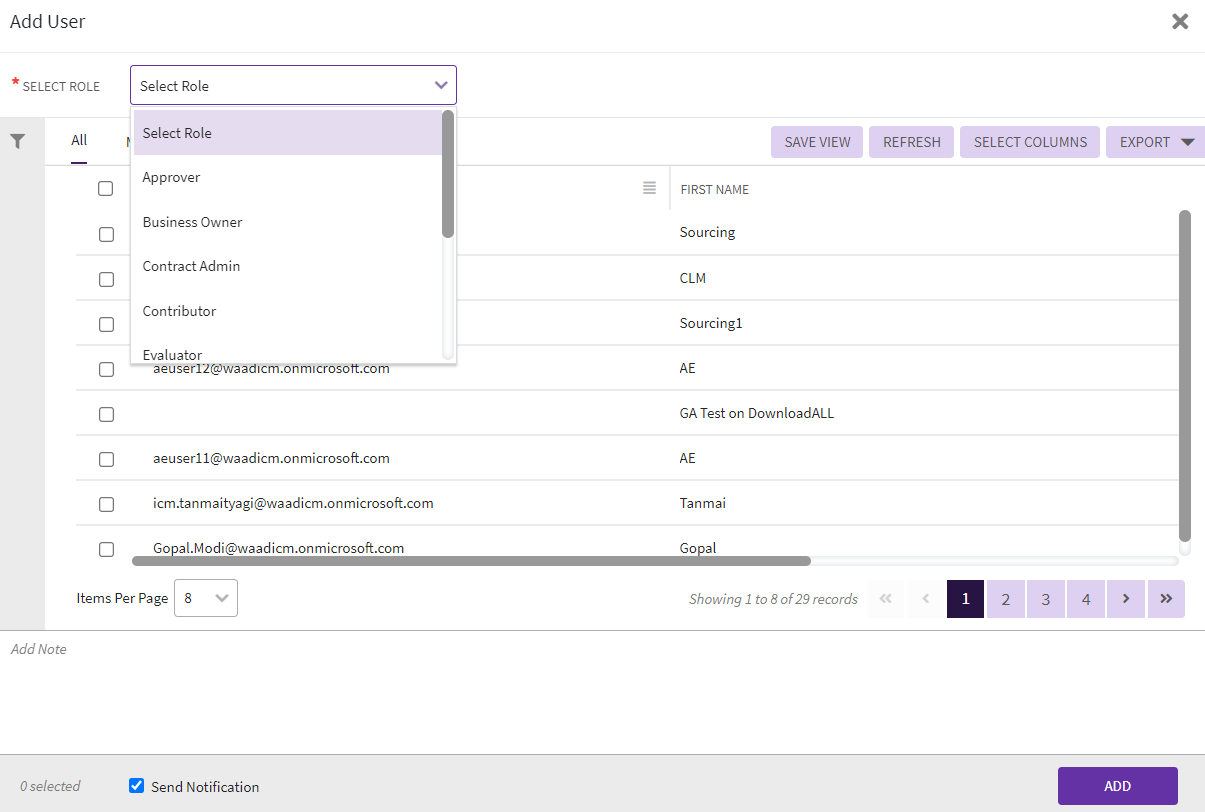Check the select-all header checkbox
The height and width of the screenshot is (812, 1205).
click(x=106, y=189)
